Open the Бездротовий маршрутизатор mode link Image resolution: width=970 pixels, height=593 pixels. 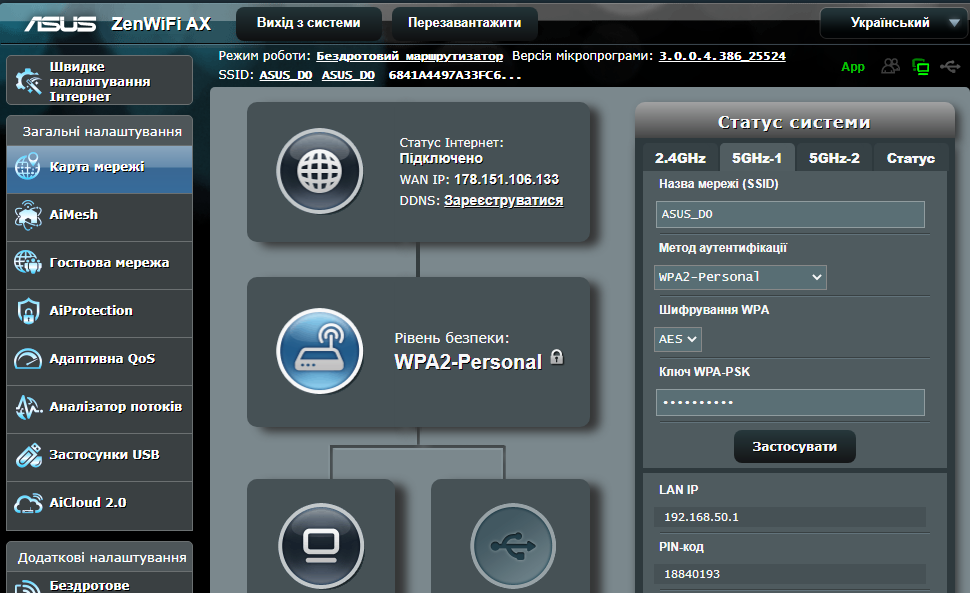point(410,56)
